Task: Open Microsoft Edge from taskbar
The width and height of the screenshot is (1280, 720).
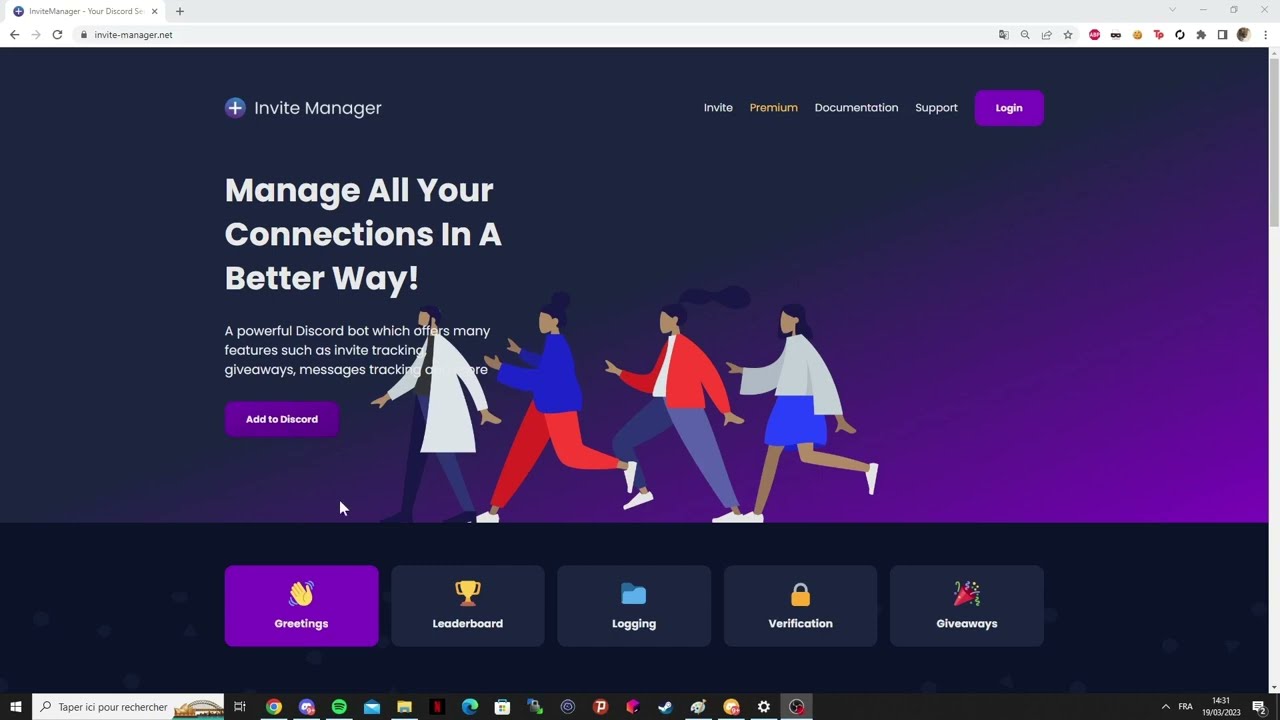Action: point(470,707)
